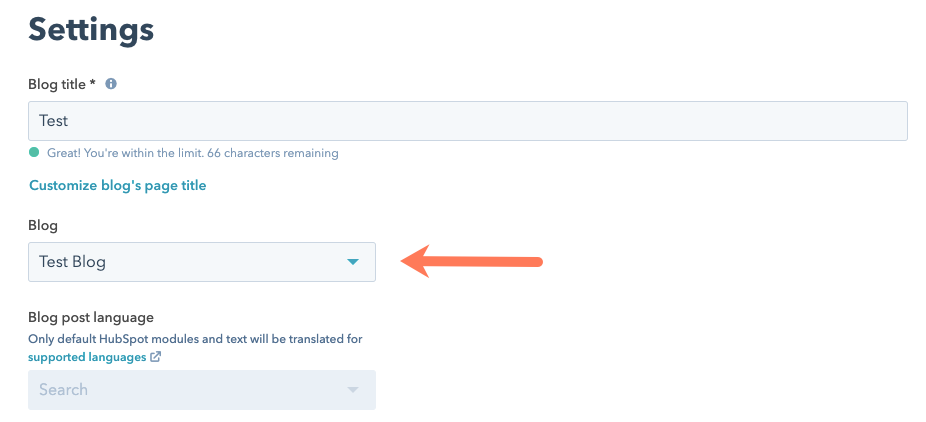The height and width of the screenshot is (422, 926).
Task: Click the green status dot under the title field
Action: pyautogui.click(x=34, y=152)
